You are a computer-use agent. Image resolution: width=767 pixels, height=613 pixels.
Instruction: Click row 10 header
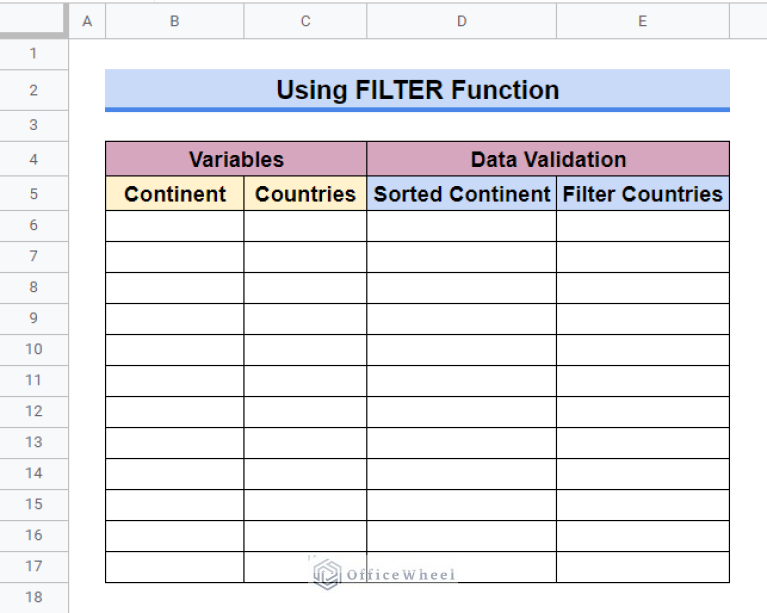pos(34,349)
